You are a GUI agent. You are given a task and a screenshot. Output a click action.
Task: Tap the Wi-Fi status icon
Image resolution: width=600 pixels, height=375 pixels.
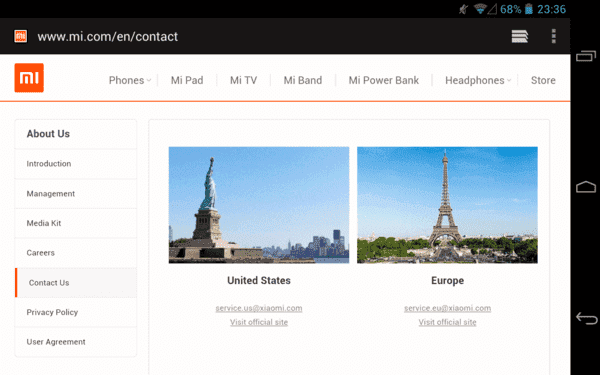click(480, 9)
